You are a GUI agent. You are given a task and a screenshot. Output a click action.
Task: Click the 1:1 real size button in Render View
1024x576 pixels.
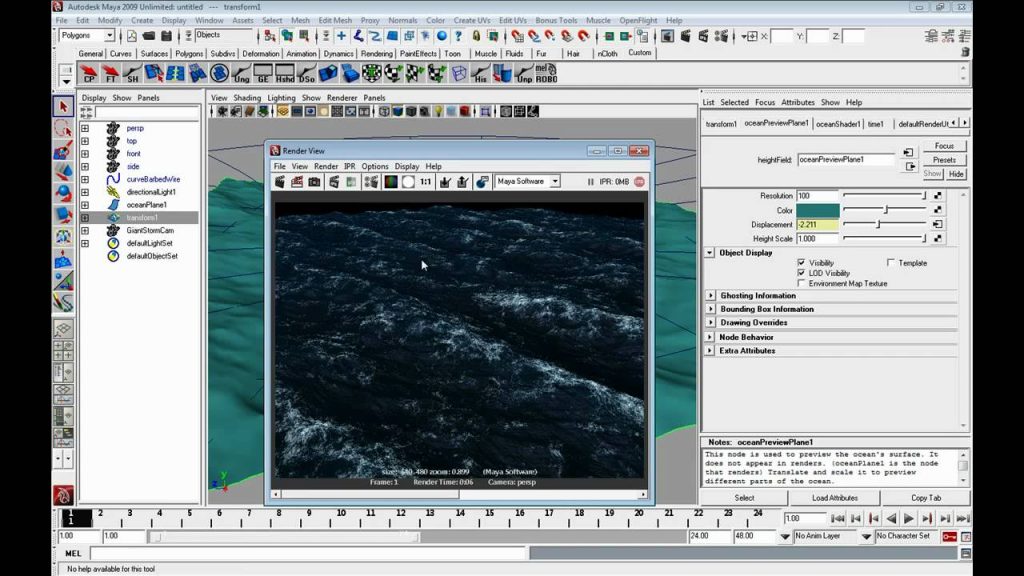(x=425, y=182)
